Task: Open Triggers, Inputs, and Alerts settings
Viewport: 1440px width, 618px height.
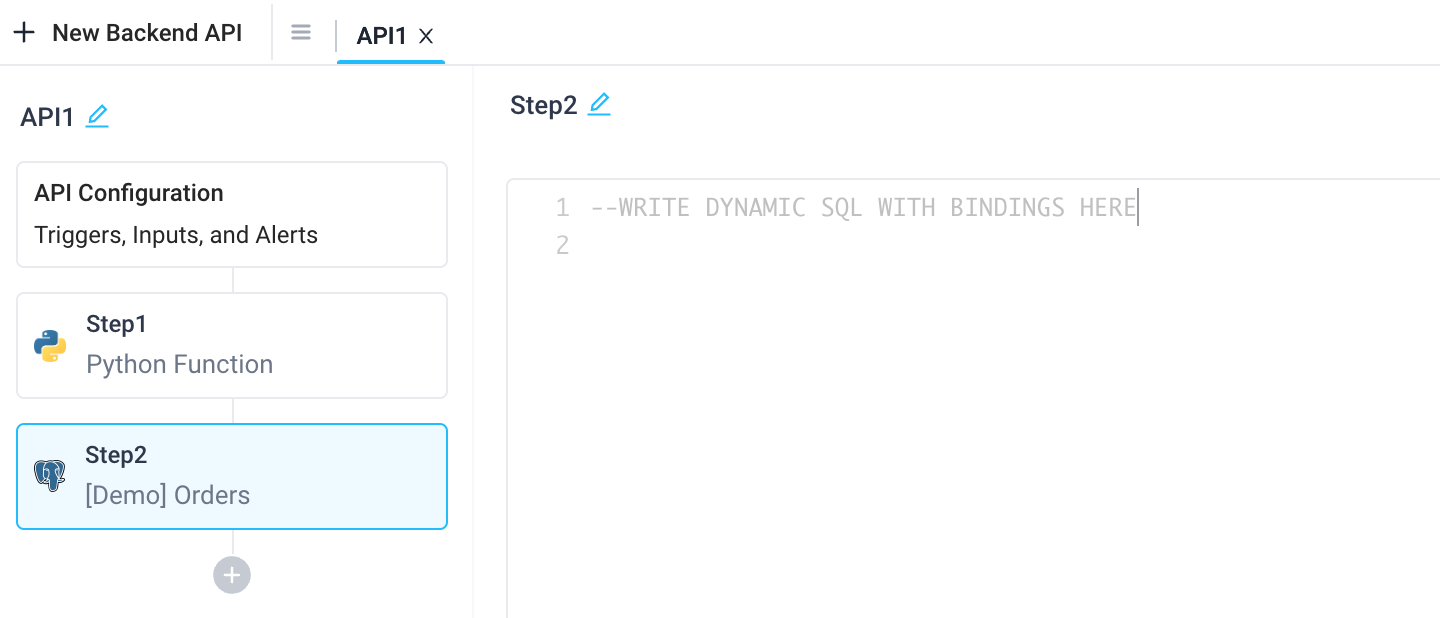Action: (176, 235)
